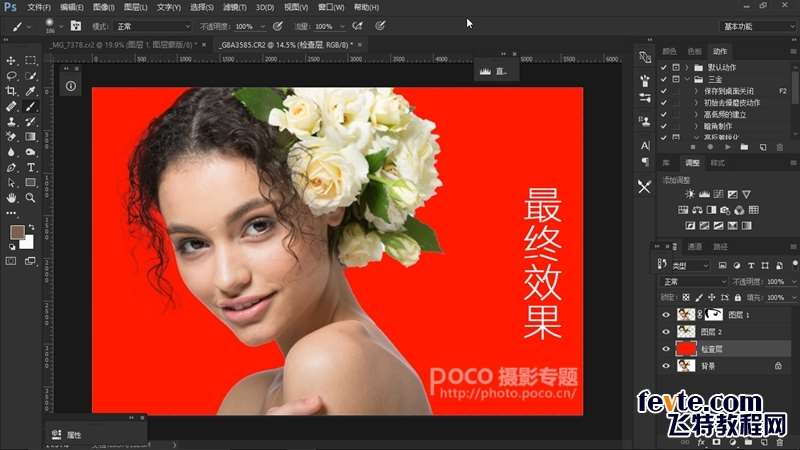Toggle checkmark for 默认动作 action set
This screenshot has width=800, height=450.
[x=663, y=67]
